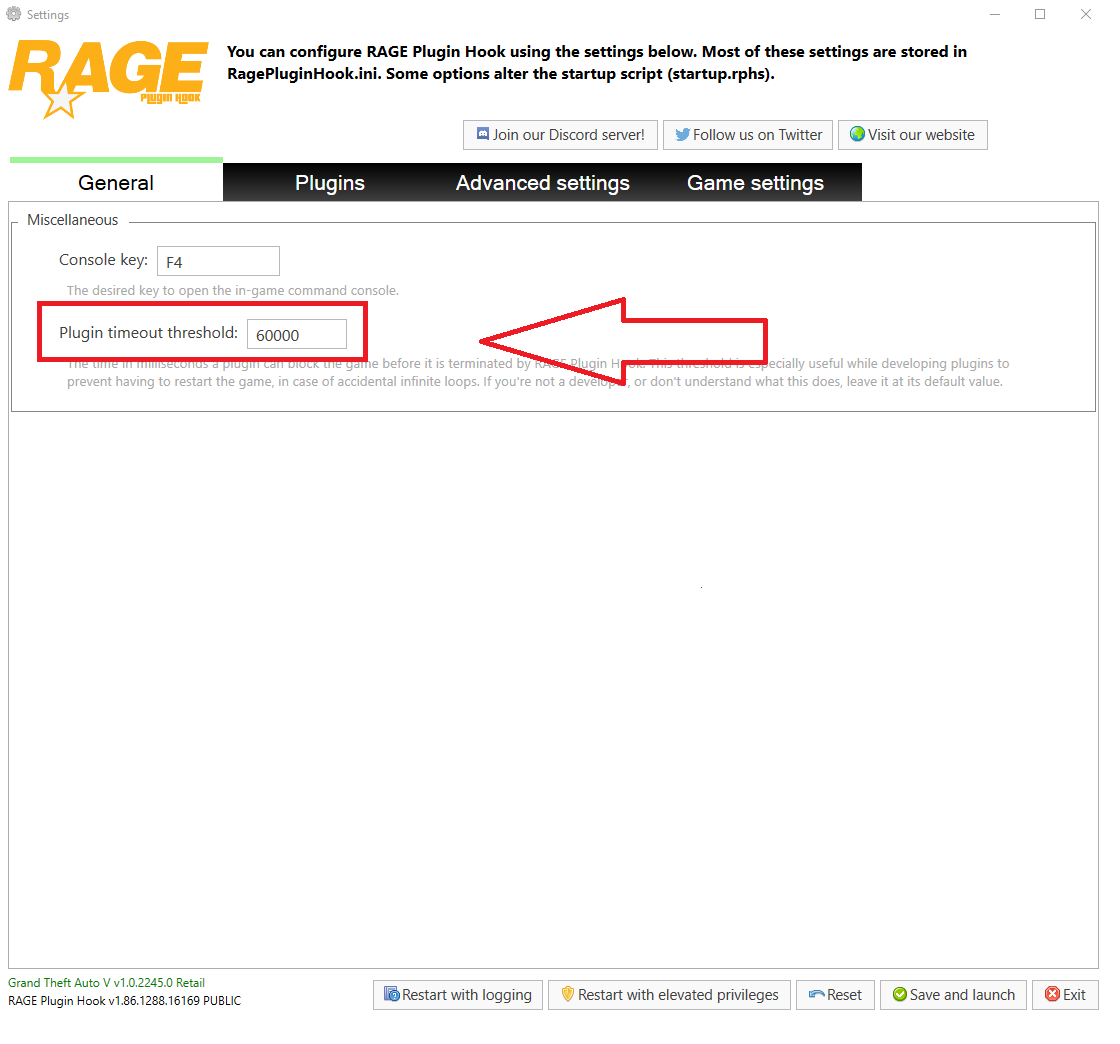Click the RAGE Plugin Hook logo
Screen dimensions: 1120x1044
[109, 79]
